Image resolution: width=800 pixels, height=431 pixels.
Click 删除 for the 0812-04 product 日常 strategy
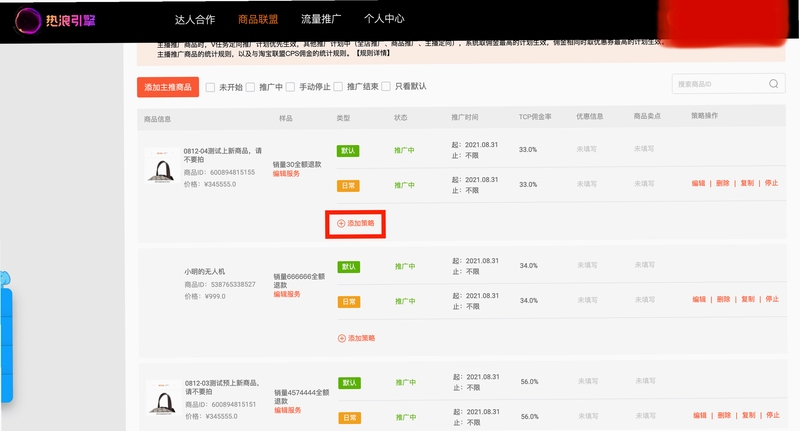pyautogui.click(x=723, y=183)
